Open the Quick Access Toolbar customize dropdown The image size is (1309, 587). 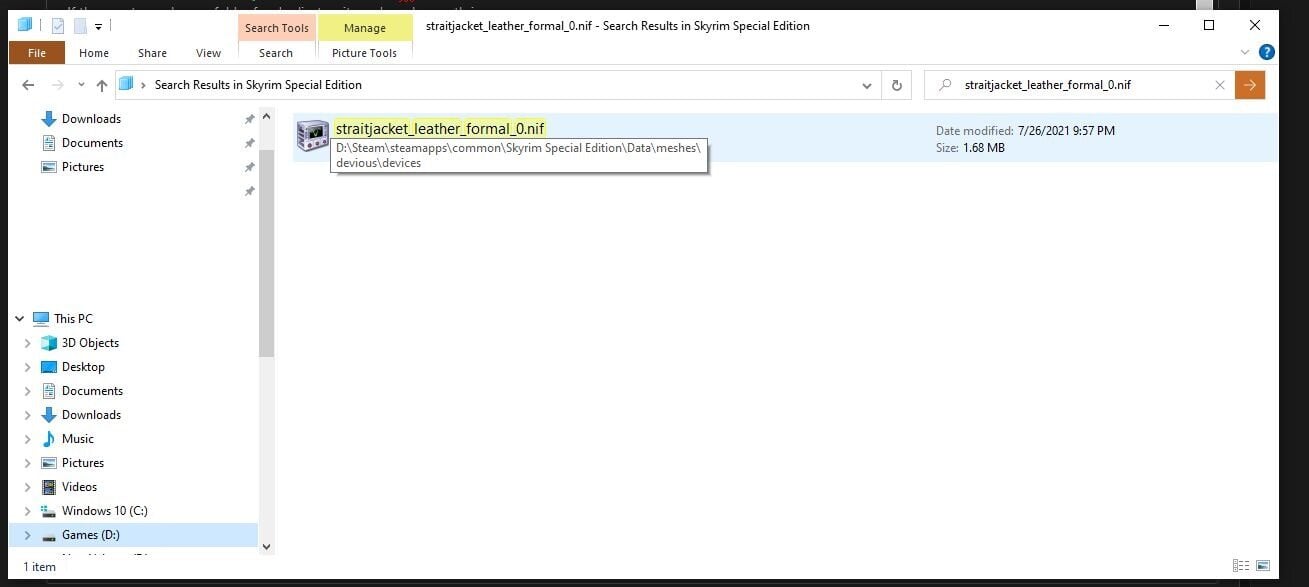[99, 27]
